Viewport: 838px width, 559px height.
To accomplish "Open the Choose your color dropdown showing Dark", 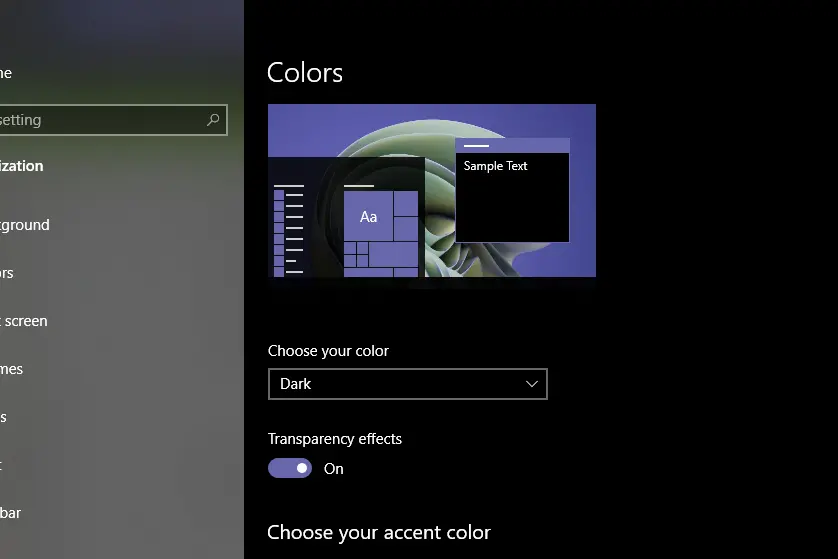I will [x=407, y=384].
